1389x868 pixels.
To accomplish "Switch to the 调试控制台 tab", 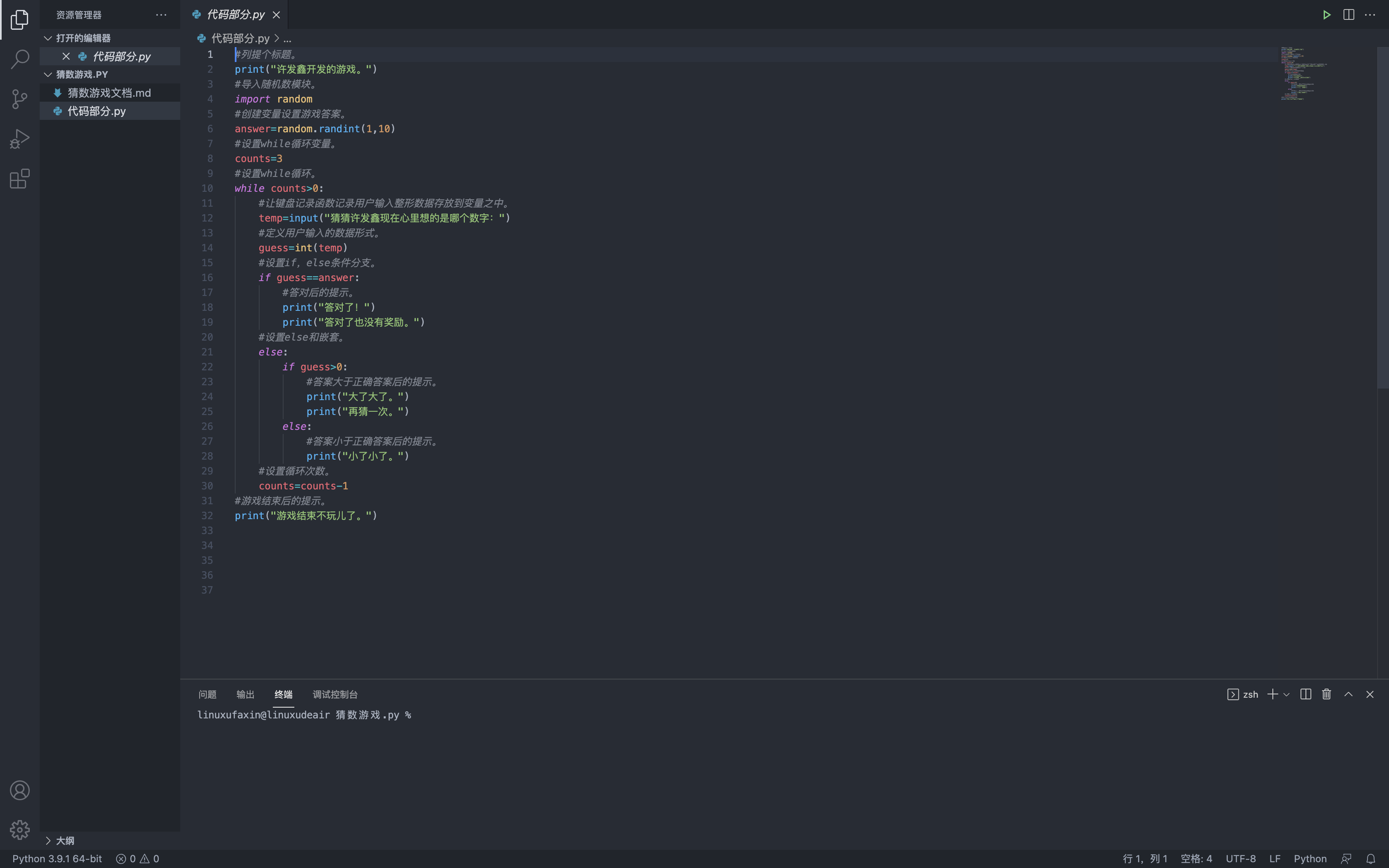I will (334, 694).
